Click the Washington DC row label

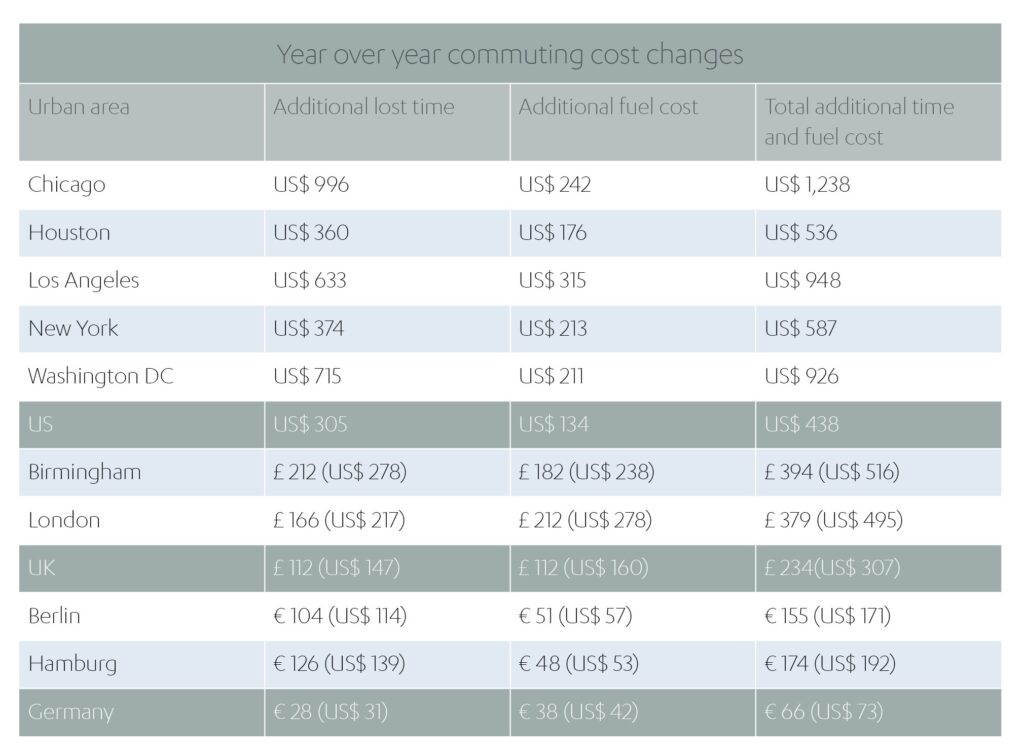[101, 377]
